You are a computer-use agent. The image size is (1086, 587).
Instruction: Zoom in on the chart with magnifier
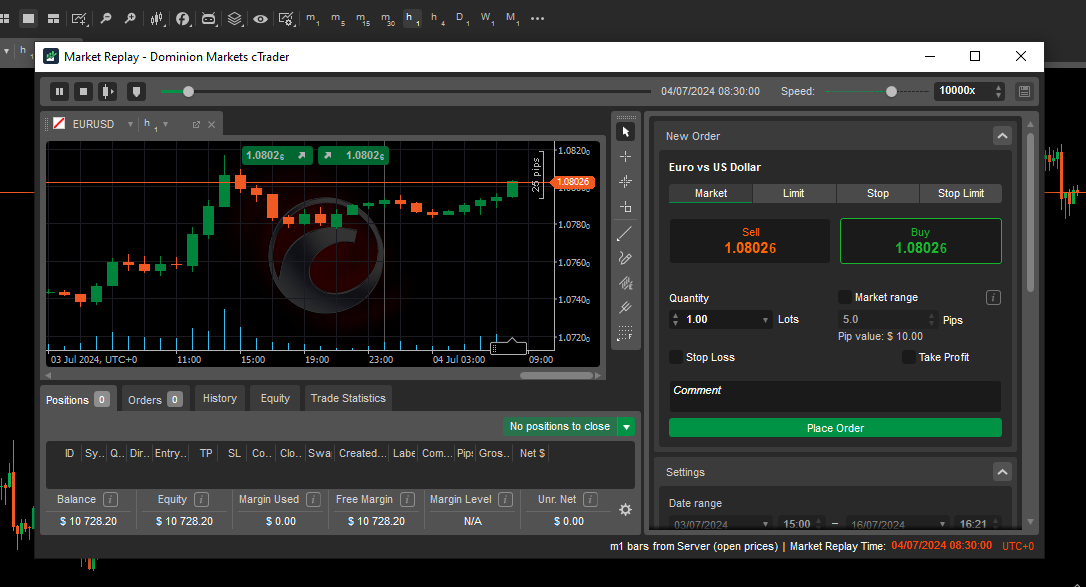click(130, 19)
